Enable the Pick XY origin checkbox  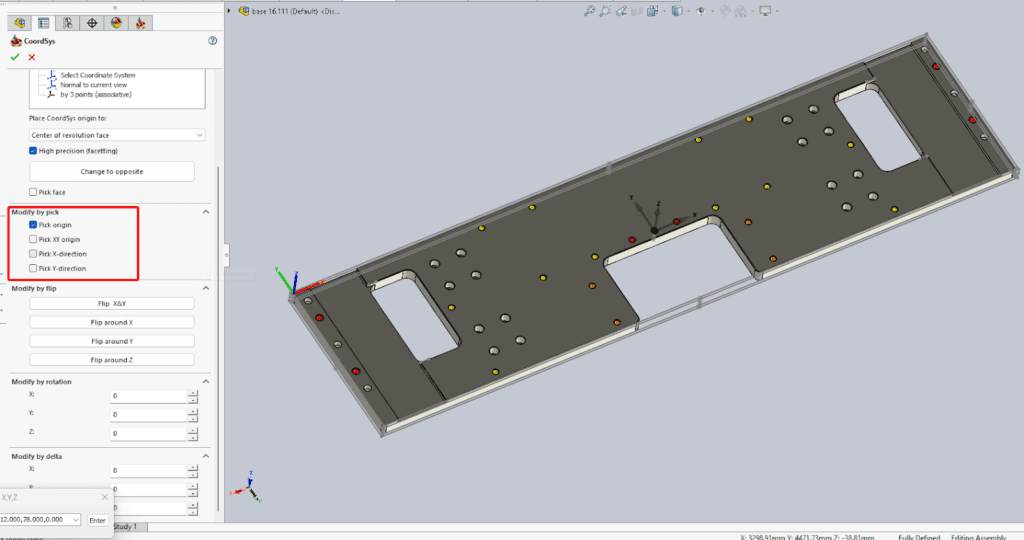(33, 240)
